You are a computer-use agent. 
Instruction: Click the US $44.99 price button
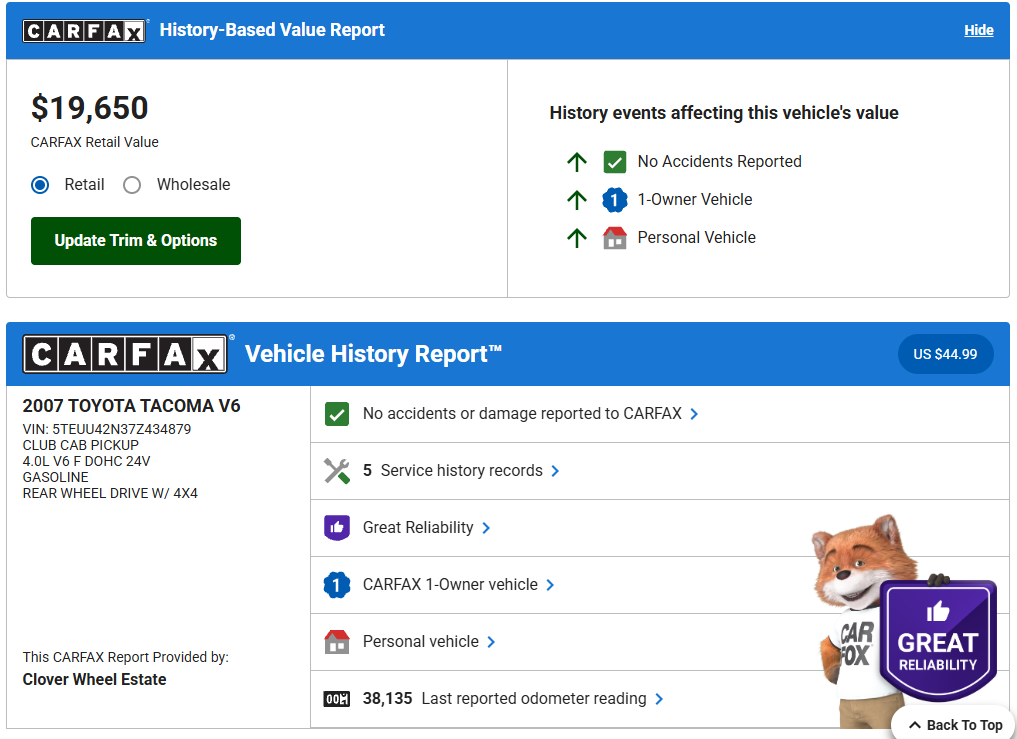(945, 354)
